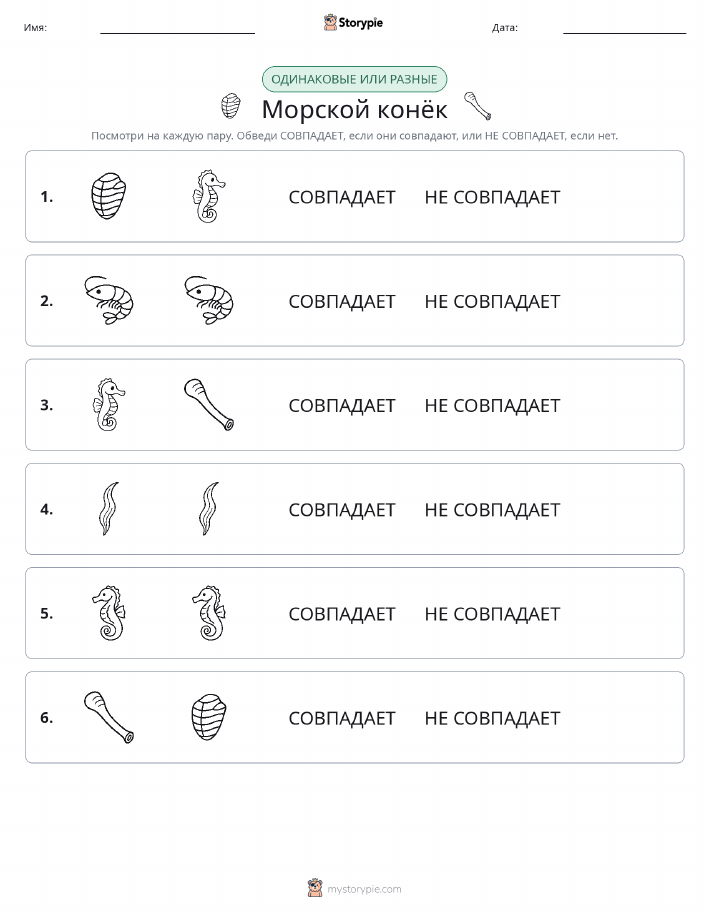
Task: Click the seashell picture in row 6
Action: 209,716
